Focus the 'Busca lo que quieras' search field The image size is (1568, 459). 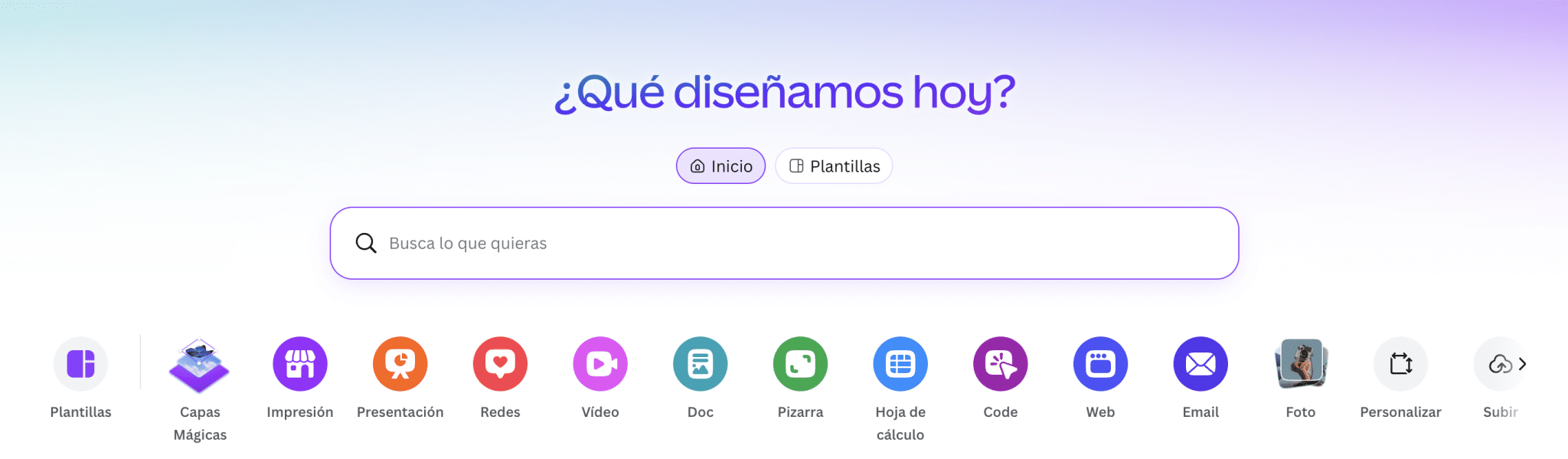tap(784, 243)
